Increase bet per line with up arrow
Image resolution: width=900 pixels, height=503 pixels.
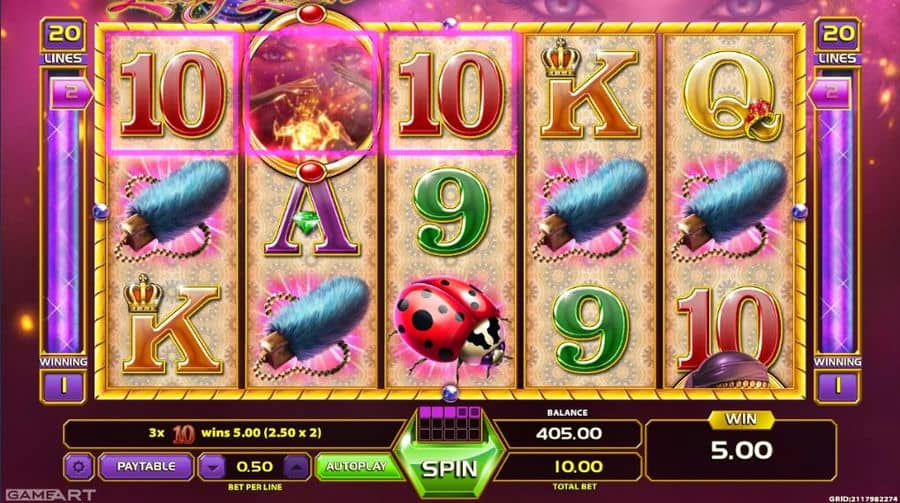[x=297, y=467]
